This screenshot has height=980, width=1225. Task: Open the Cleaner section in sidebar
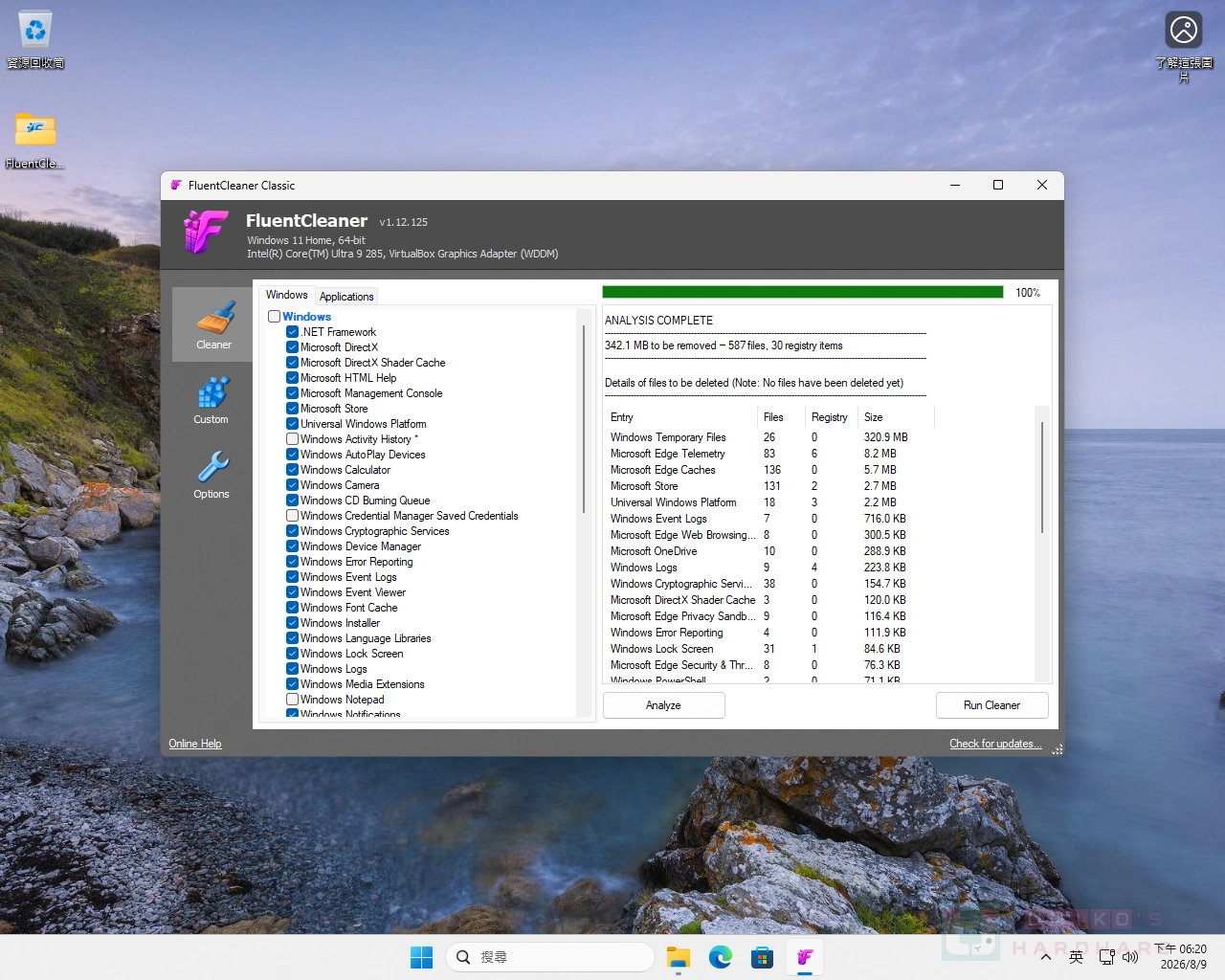212,324
